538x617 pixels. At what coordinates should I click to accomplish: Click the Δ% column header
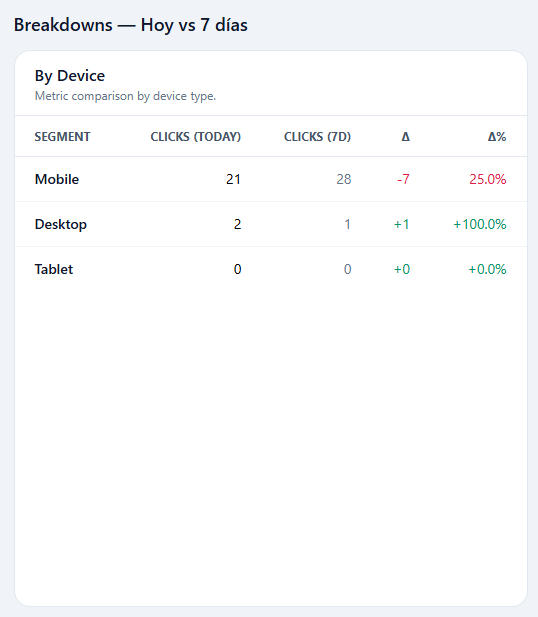pos(497,137)
